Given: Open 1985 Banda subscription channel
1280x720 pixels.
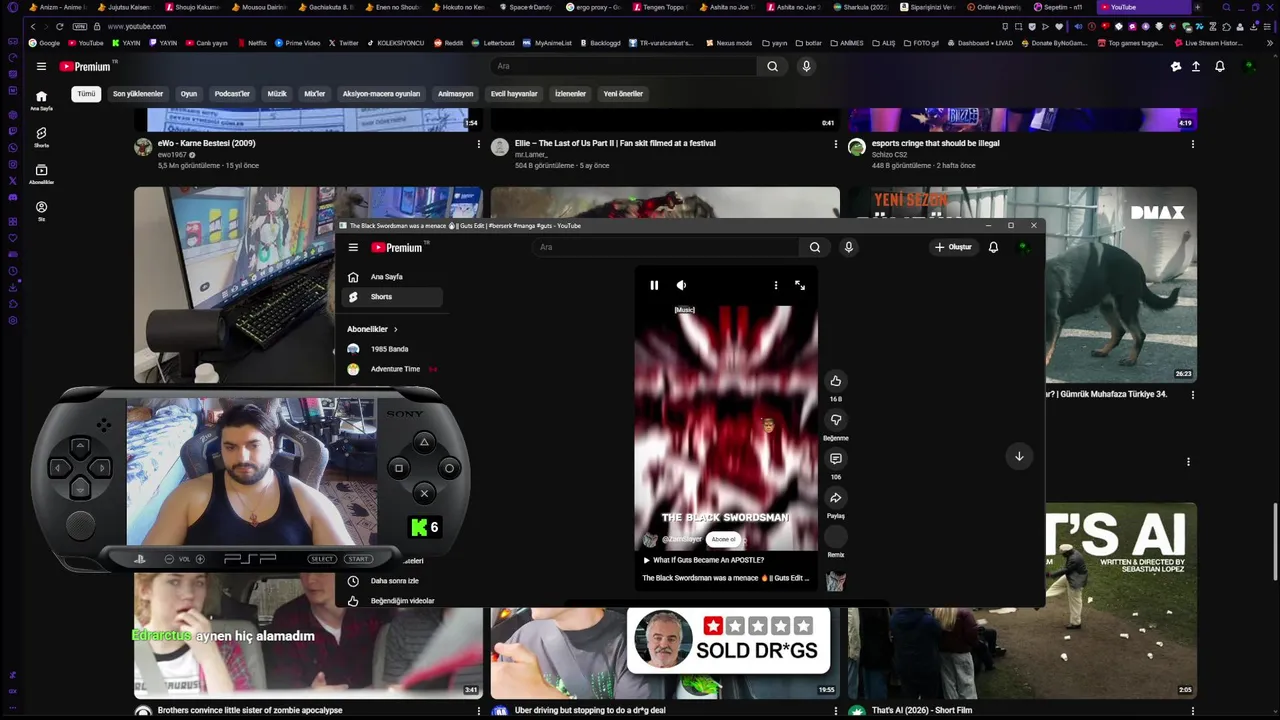Looking at the screenshot, I should pyautogui.click(x=392, y=349).
